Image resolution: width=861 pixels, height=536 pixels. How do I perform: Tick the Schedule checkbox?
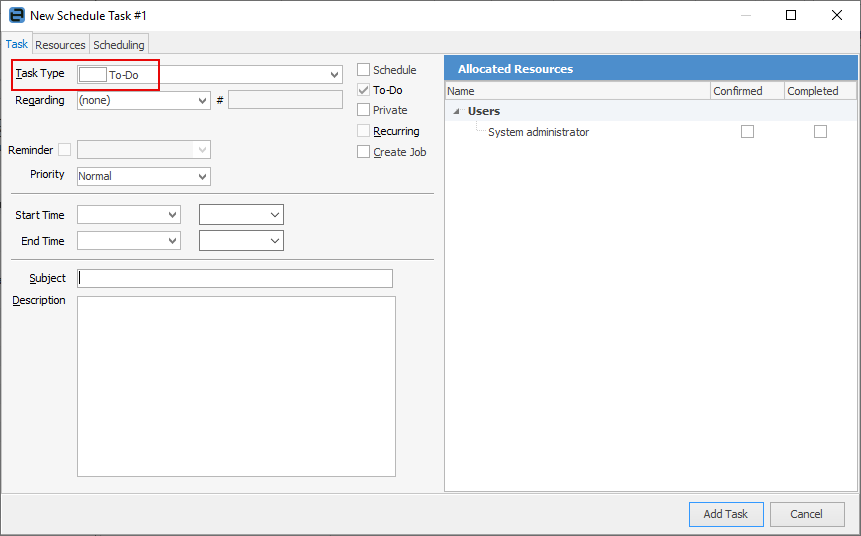click(x=364, y=70)
